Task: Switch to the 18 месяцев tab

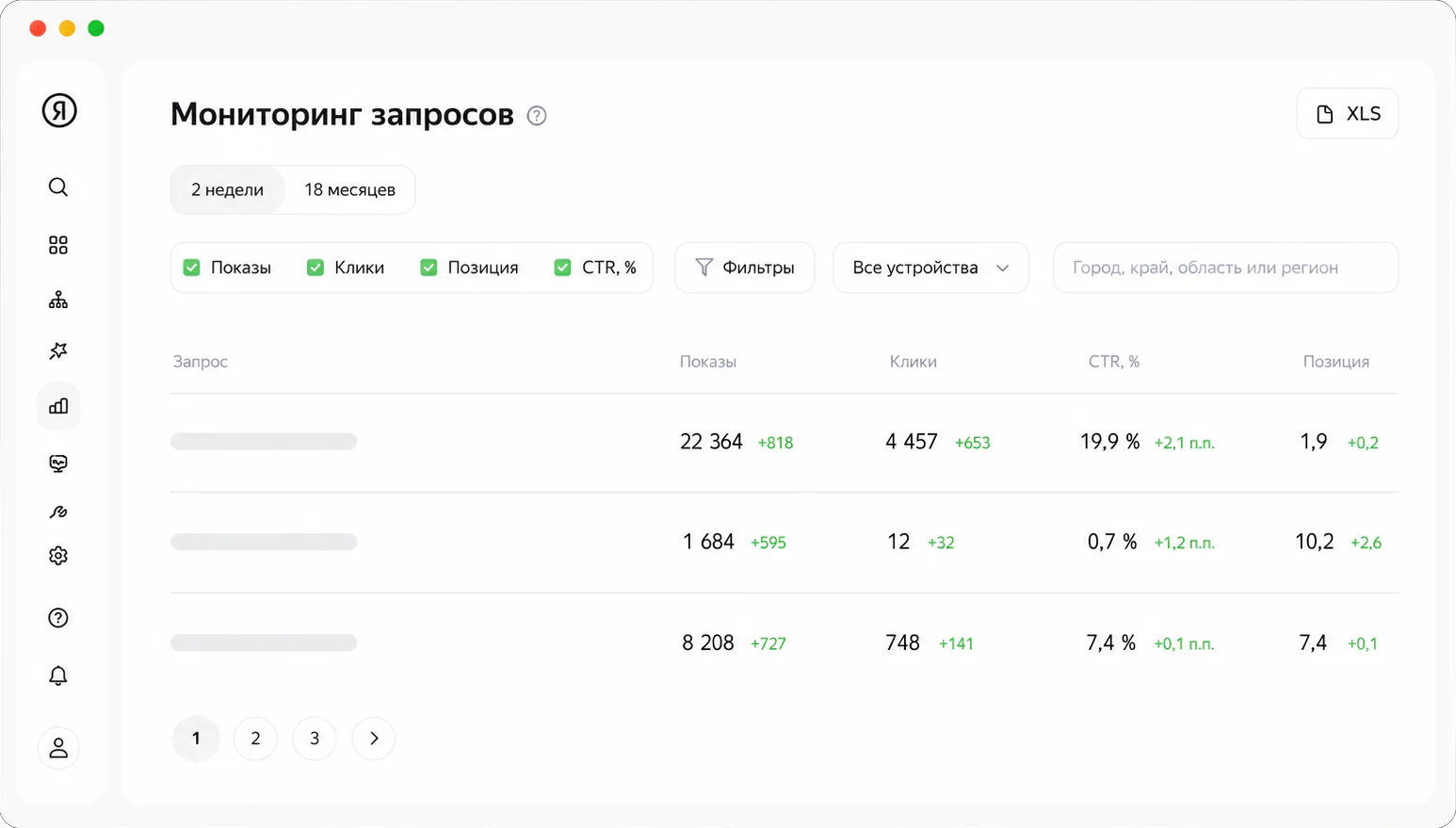Action: (349, 190)
